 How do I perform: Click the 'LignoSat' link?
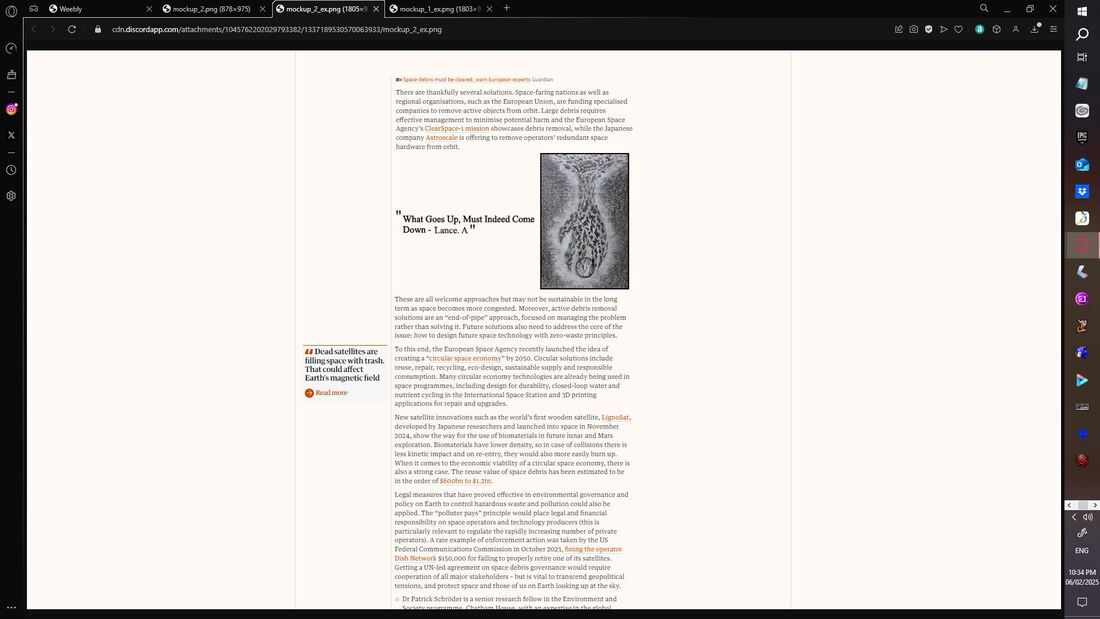tap(615, 418)
